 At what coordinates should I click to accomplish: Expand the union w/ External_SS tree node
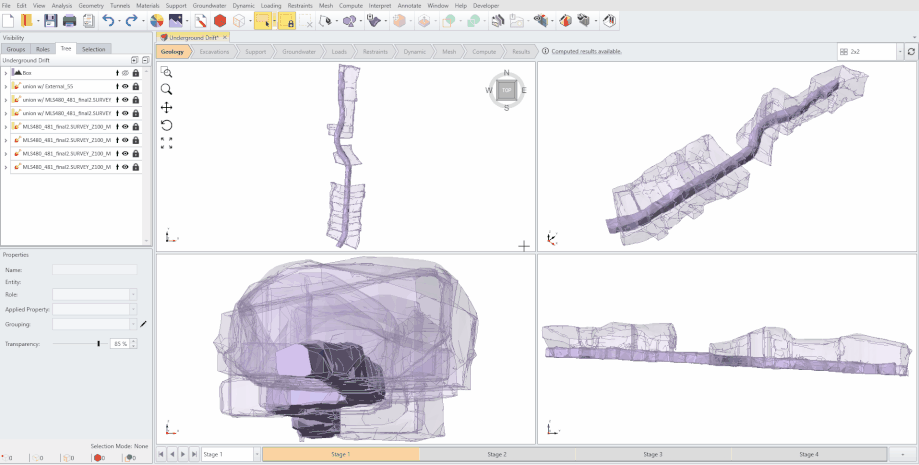point(6,87)
